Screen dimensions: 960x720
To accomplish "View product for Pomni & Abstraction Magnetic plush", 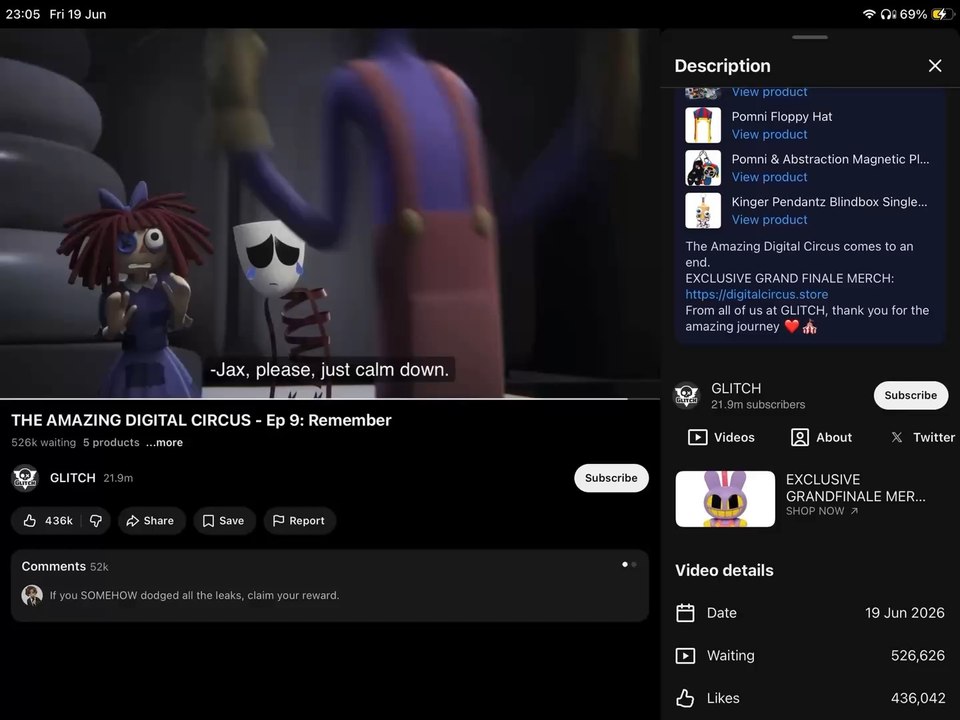I will point(769,177).
